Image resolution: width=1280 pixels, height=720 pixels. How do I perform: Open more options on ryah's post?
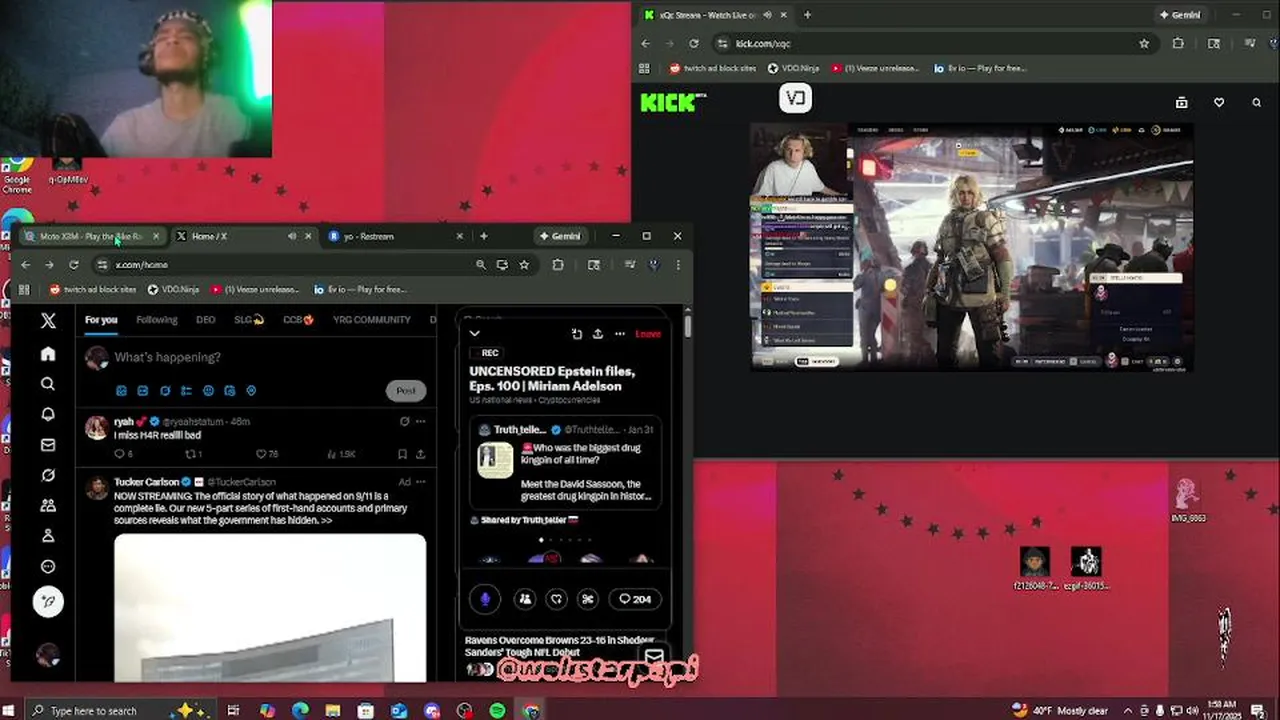pyautogui.click(x=420, y=422)
